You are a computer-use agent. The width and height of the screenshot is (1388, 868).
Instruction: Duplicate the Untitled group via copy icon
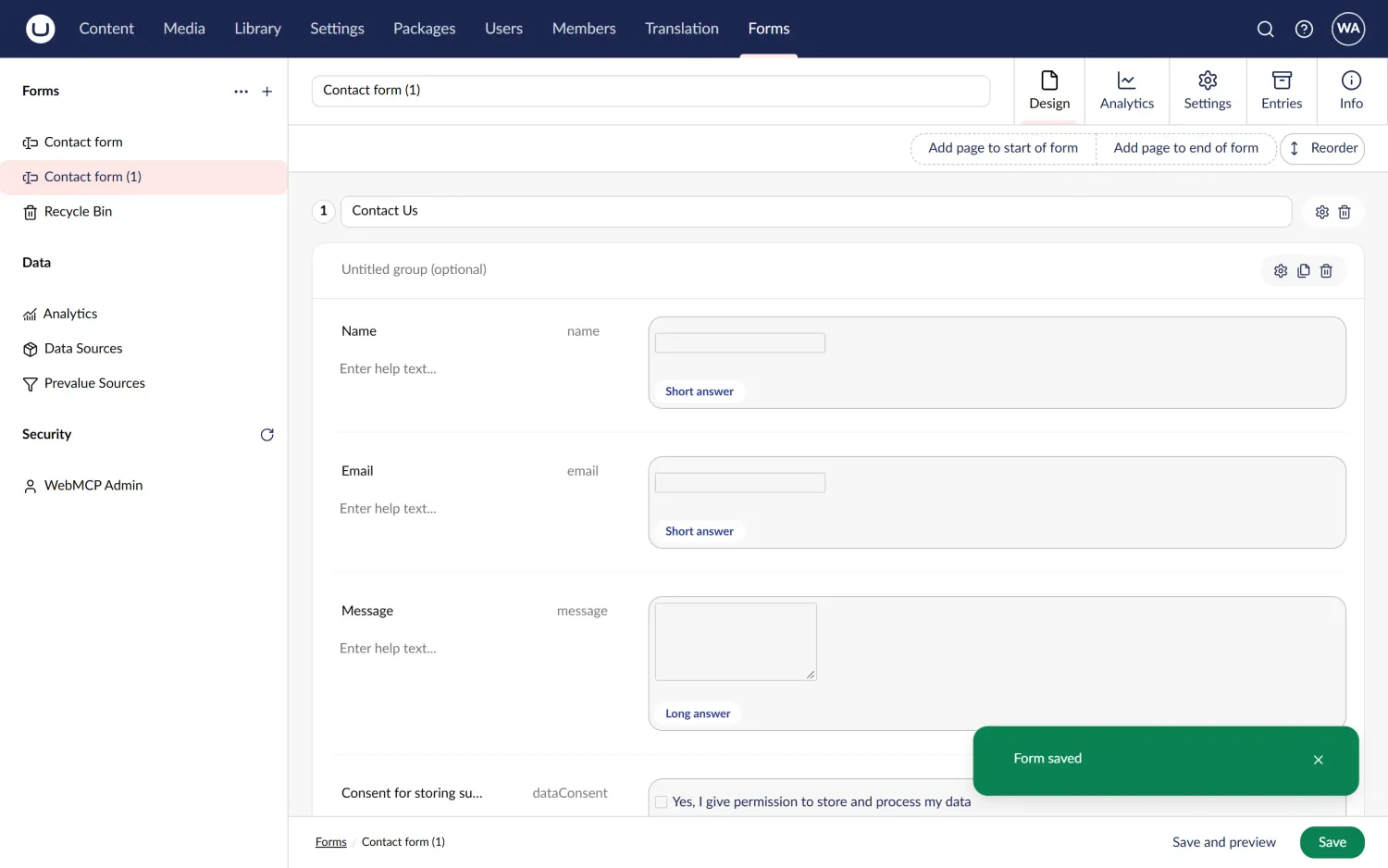click(1304, 271)
